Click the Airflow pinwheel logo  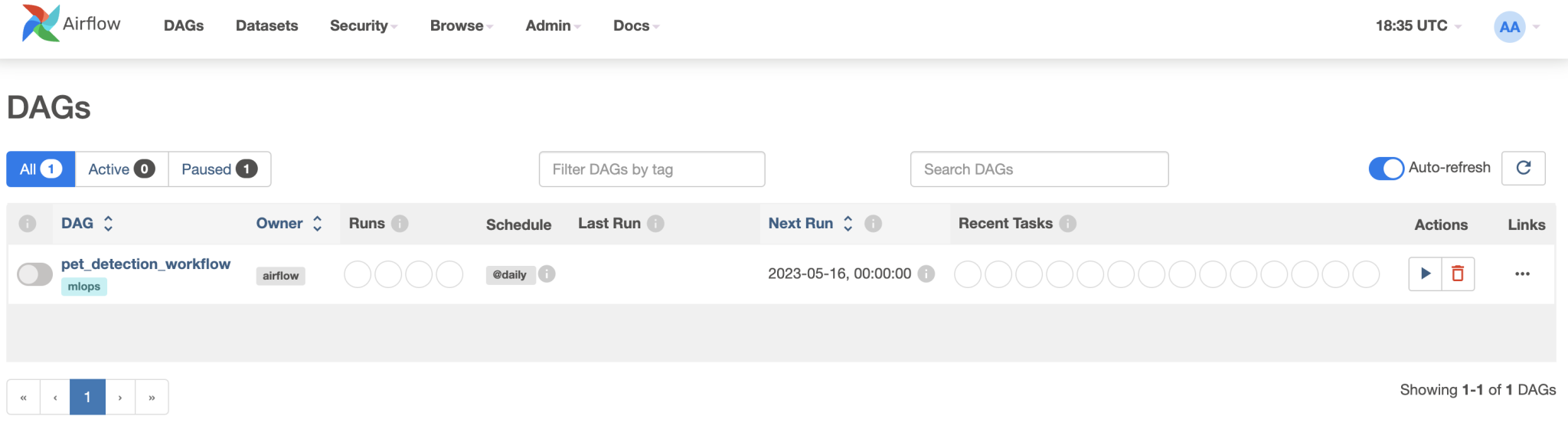click(41, 23)
